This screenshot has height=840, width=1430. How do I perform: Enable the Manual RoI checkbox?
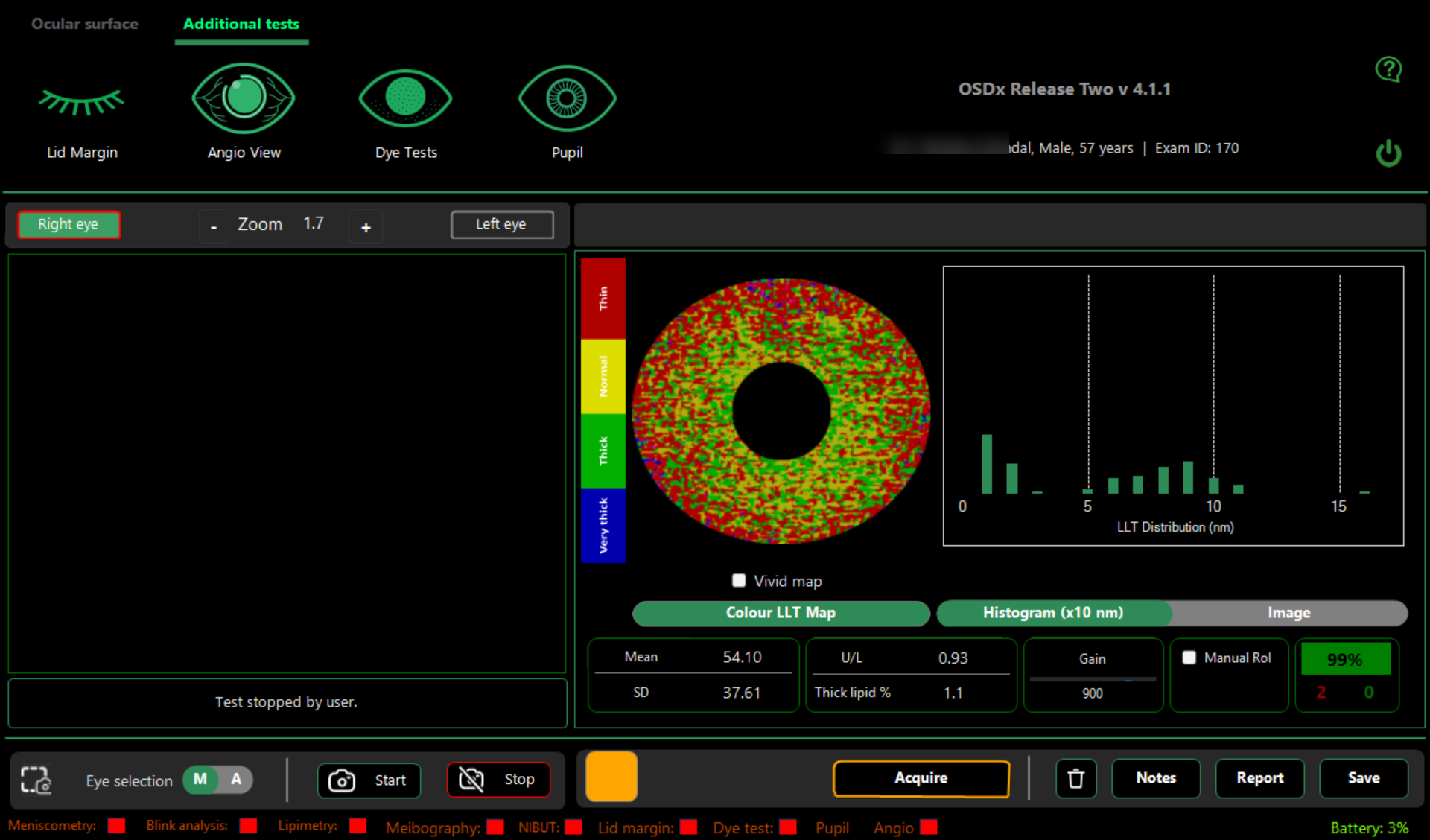[1189, 658]
